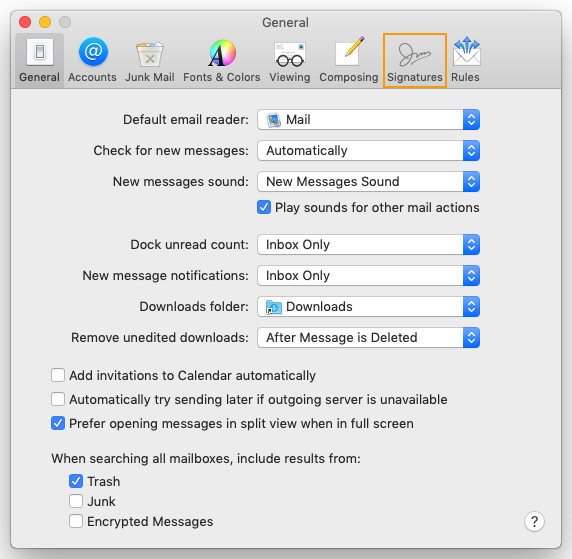The width and height of the screenshot is (572, 559).
Task: Open the Junk Mail bin icon
Action: pos(150,54)
